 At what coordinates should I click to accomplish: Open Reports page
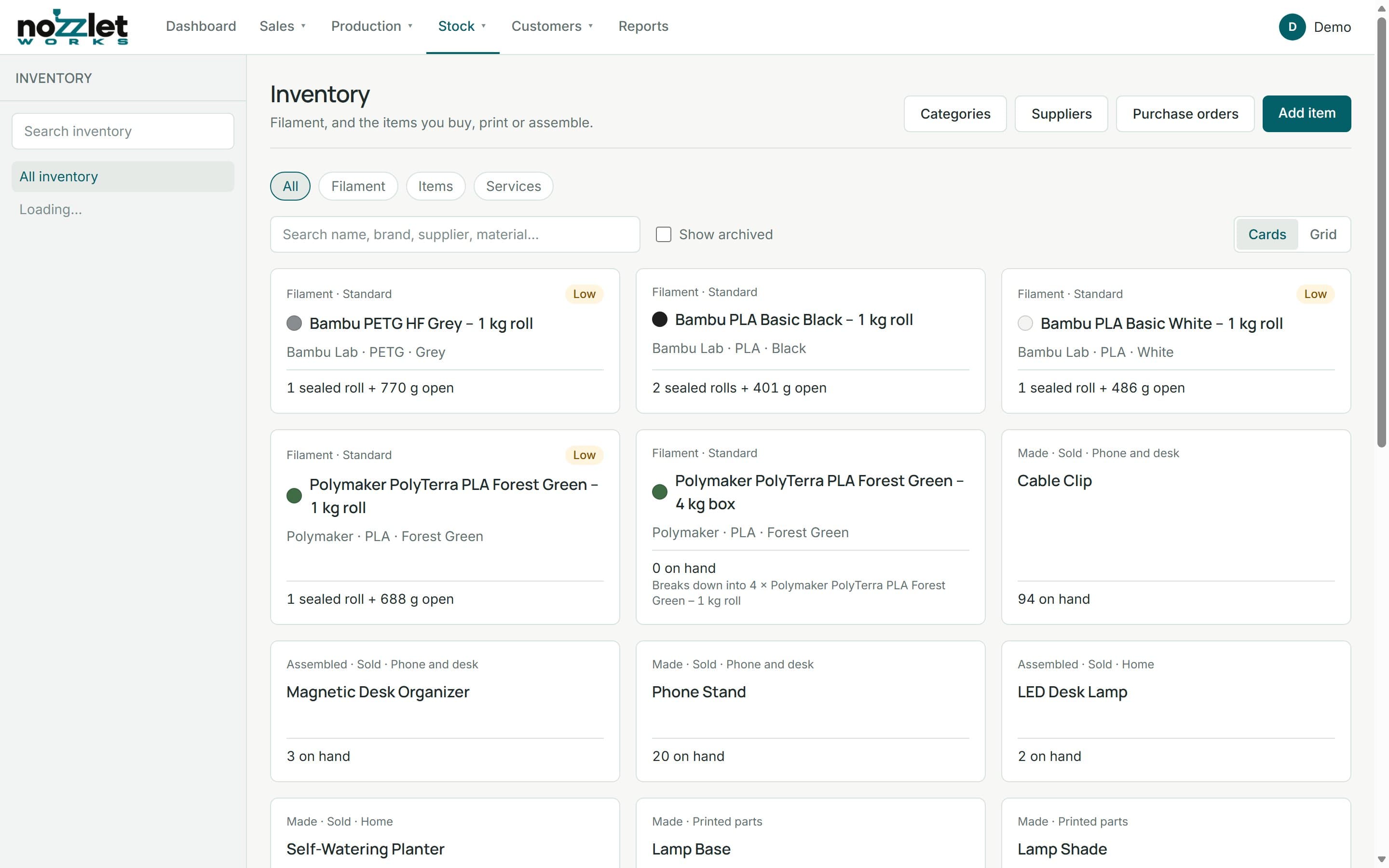[x=643, y=27]
